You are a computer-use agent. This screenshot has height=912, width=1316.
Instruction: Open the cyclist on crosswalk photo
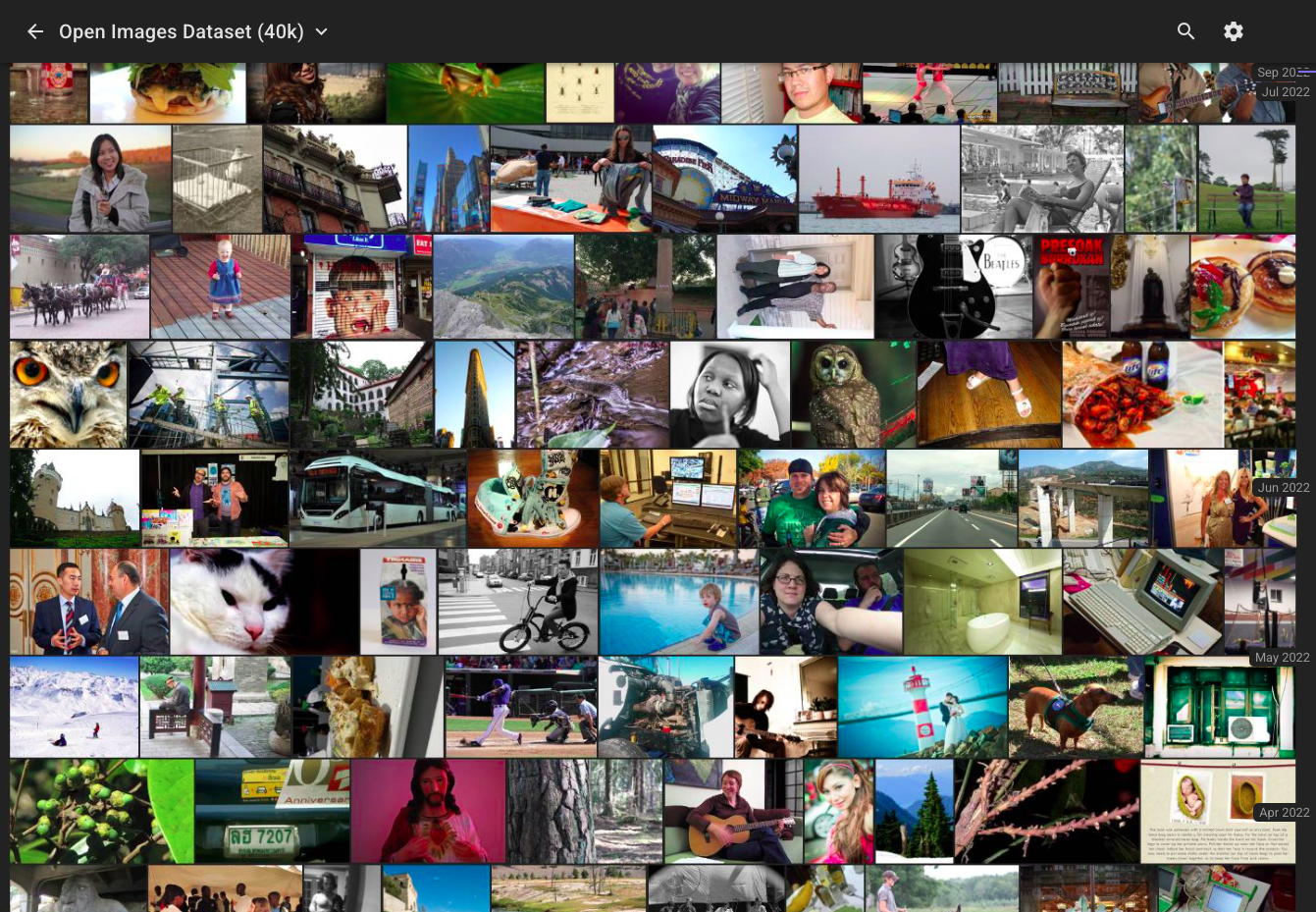click(x=518, y=602)
